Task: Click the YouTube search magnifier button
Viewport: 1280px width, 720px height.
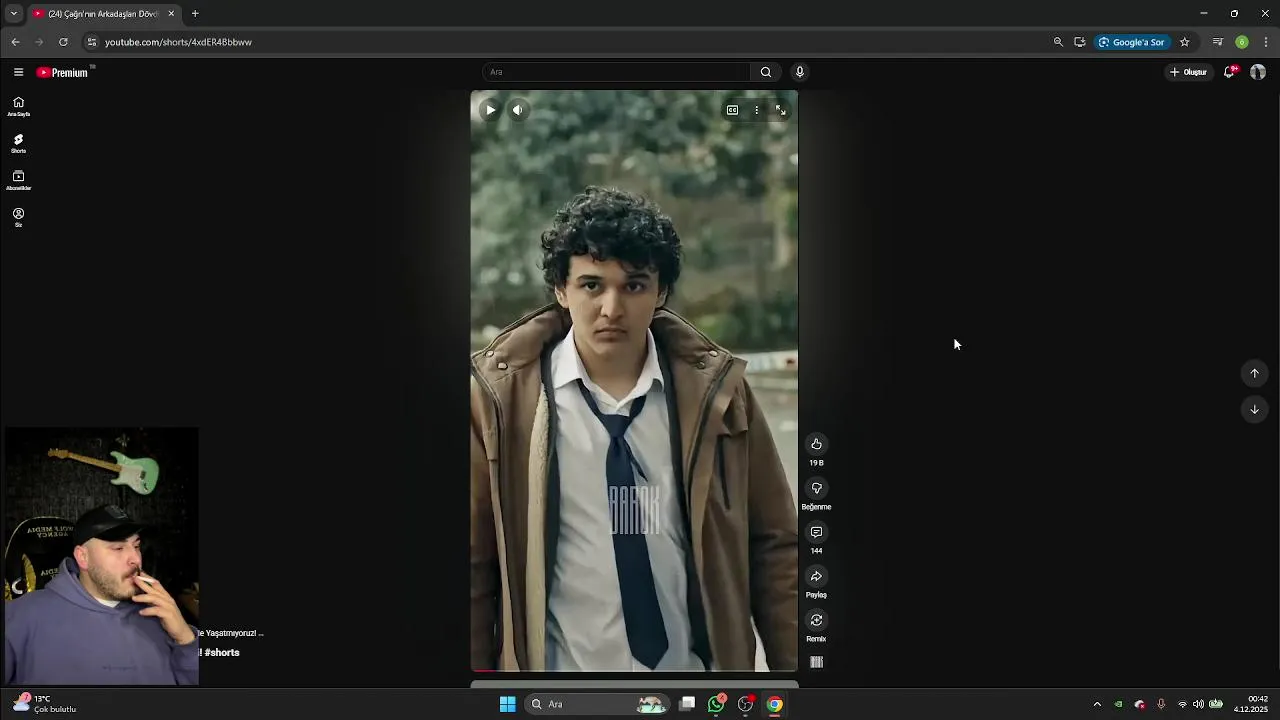Action: coord(765,72)
